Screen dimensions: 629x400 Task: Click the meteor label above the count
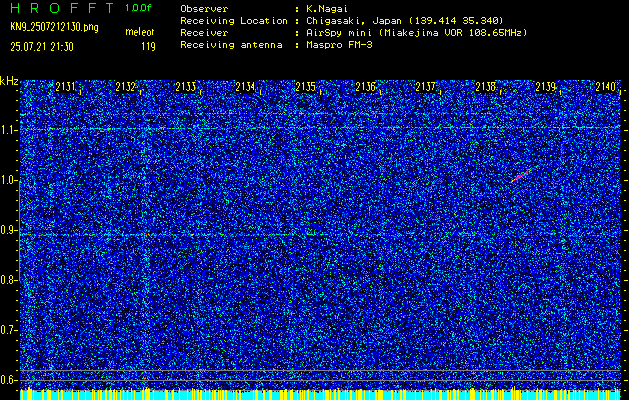[x=140, y=32]
